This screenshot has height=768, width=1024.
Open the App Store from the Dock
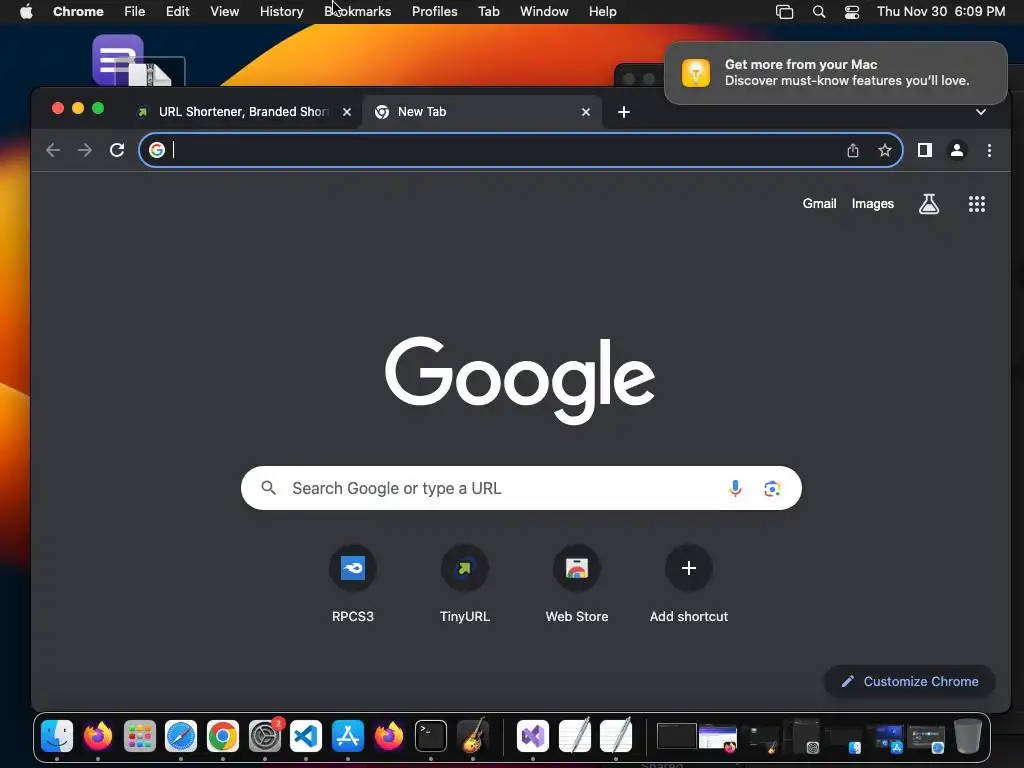coord(347,736)
